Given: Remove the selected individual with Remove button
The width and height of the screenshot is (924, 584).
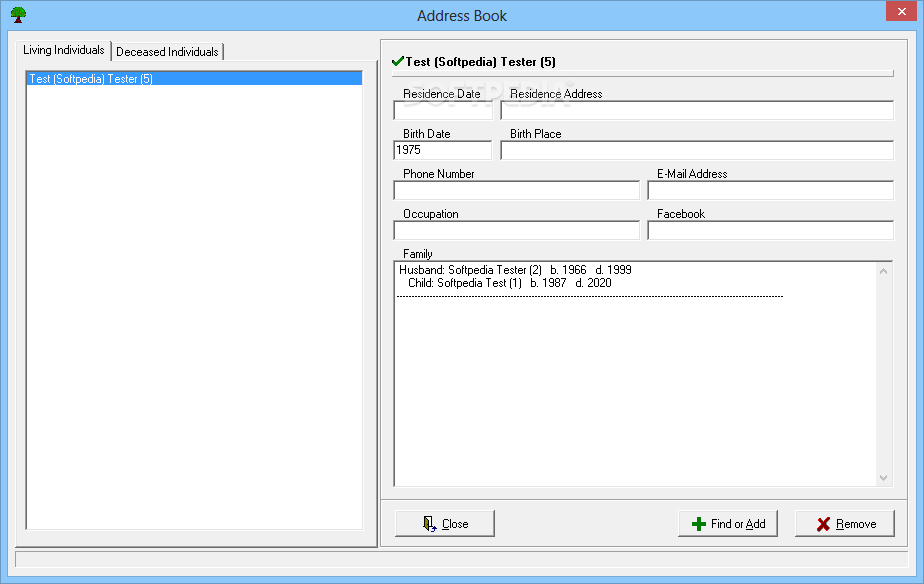Looking at the screenshot, I should click(845, 523).
